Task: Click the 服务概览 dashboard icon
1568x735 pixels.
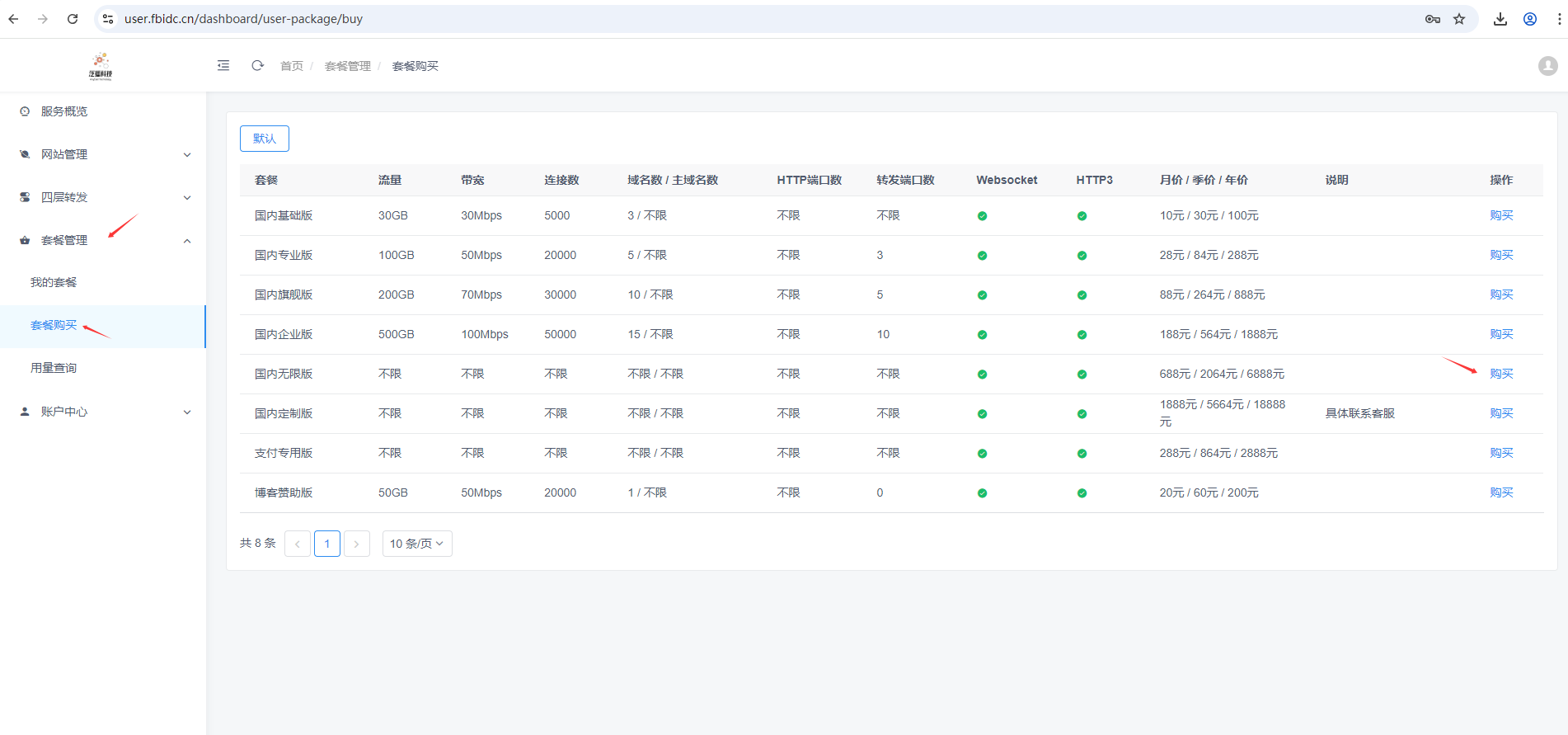Action: coord(25,111)
